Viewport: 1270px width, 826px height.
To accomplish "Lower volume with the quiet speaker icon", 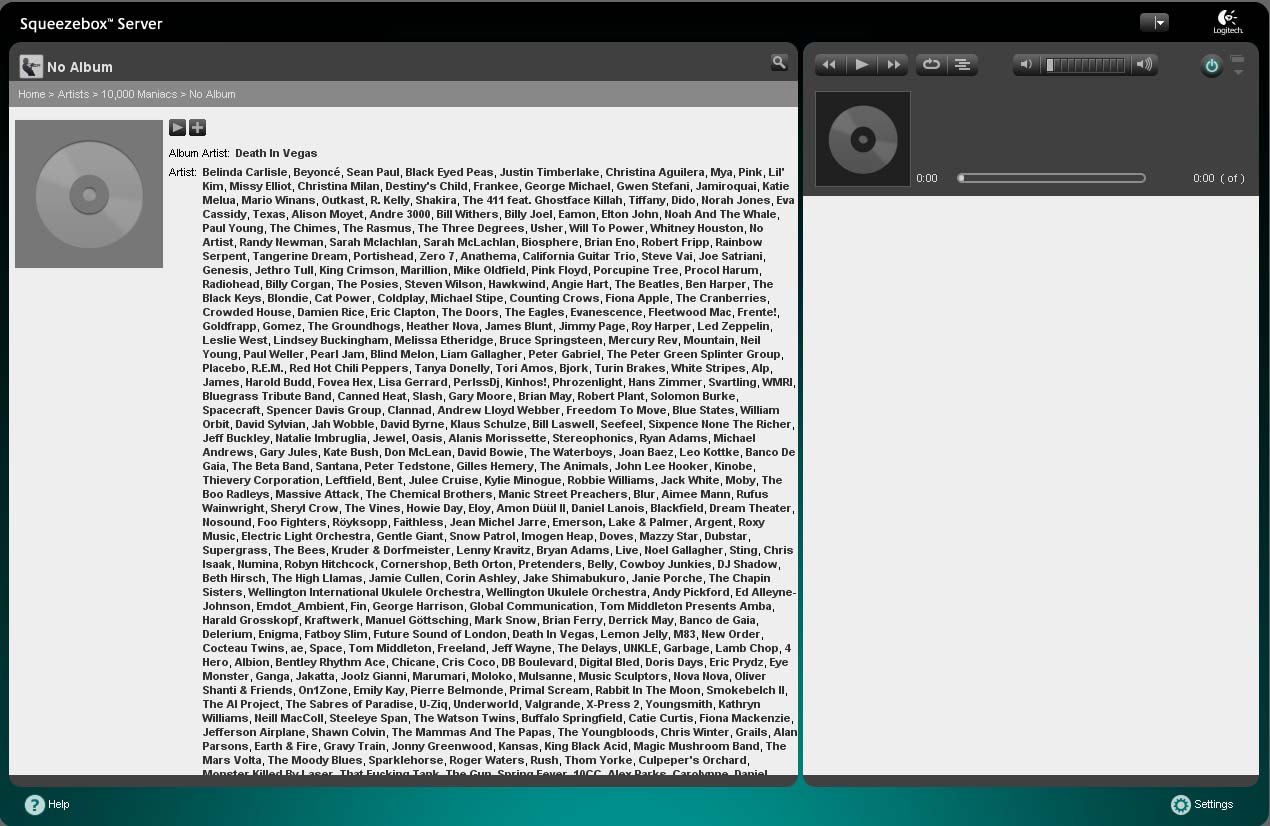I will (x=1025, y=65).
